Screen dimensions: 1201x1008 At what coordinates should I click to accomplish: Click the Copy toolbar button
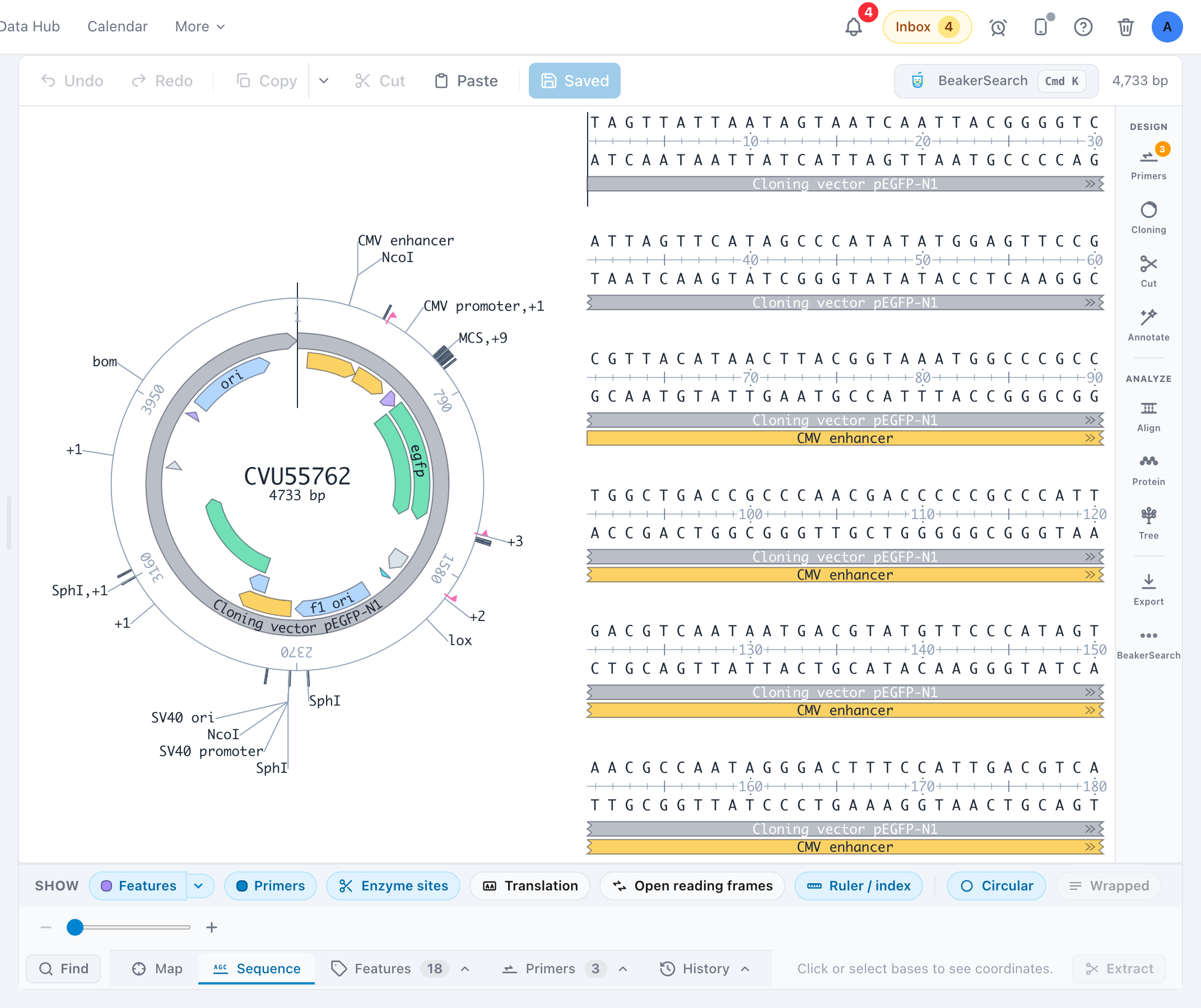click(x=267, y=81)
